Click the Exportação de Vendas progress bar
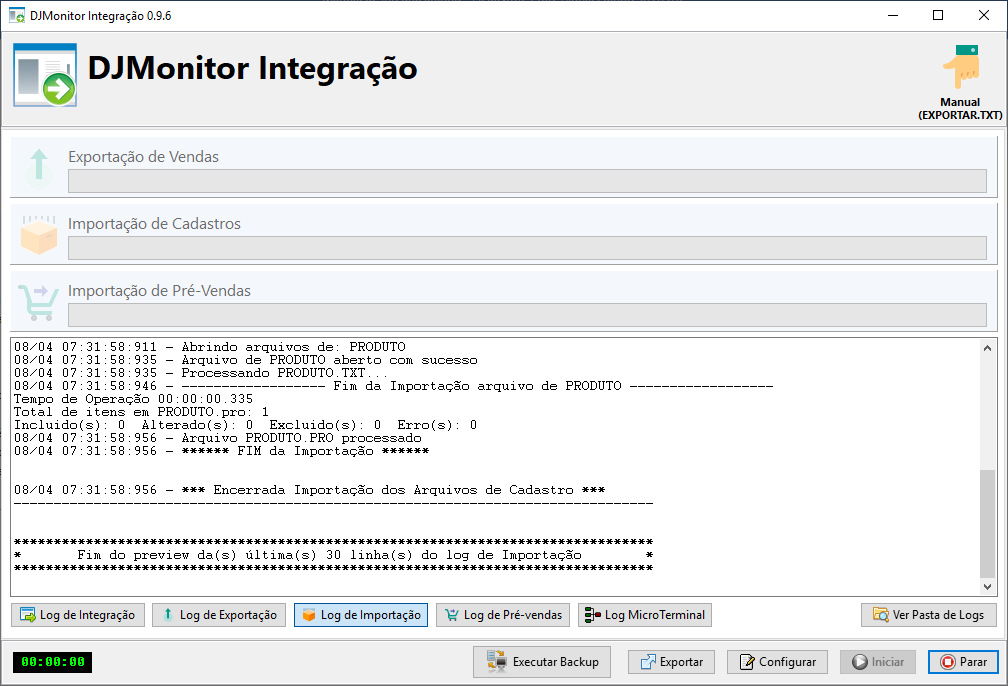Image resolution: width=1008 pixels, height=686 pixels. [527, 181]
